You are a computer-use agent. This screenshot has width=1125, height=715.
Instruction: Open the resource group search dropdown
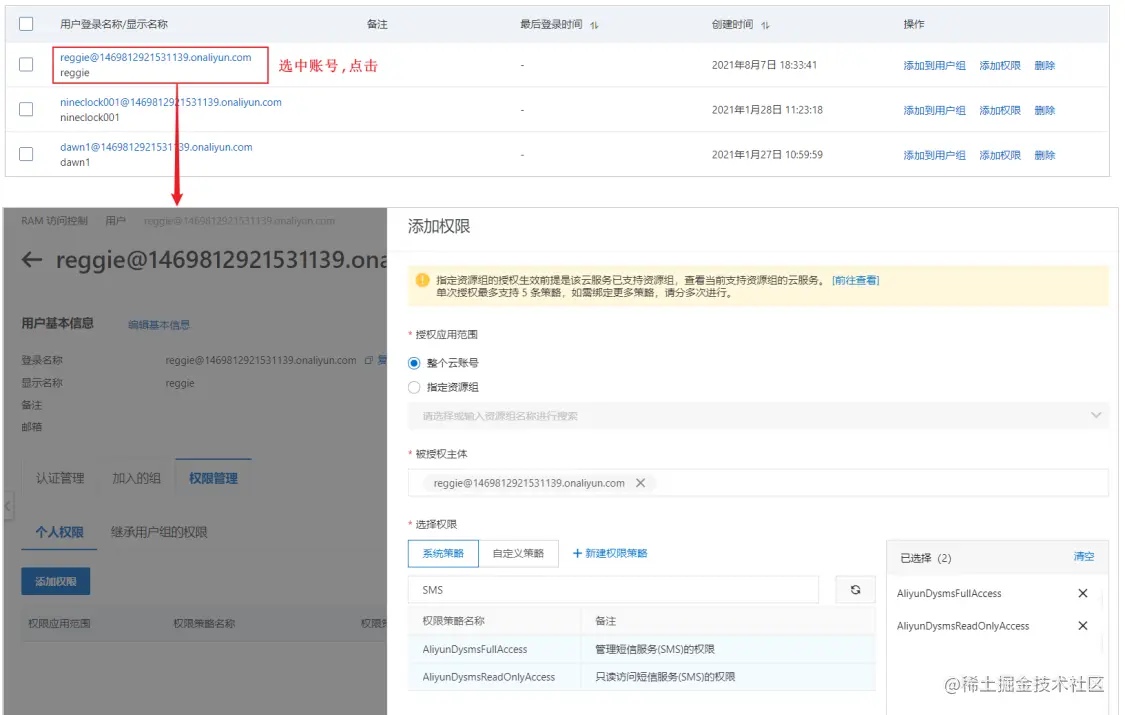pos(758,415)
